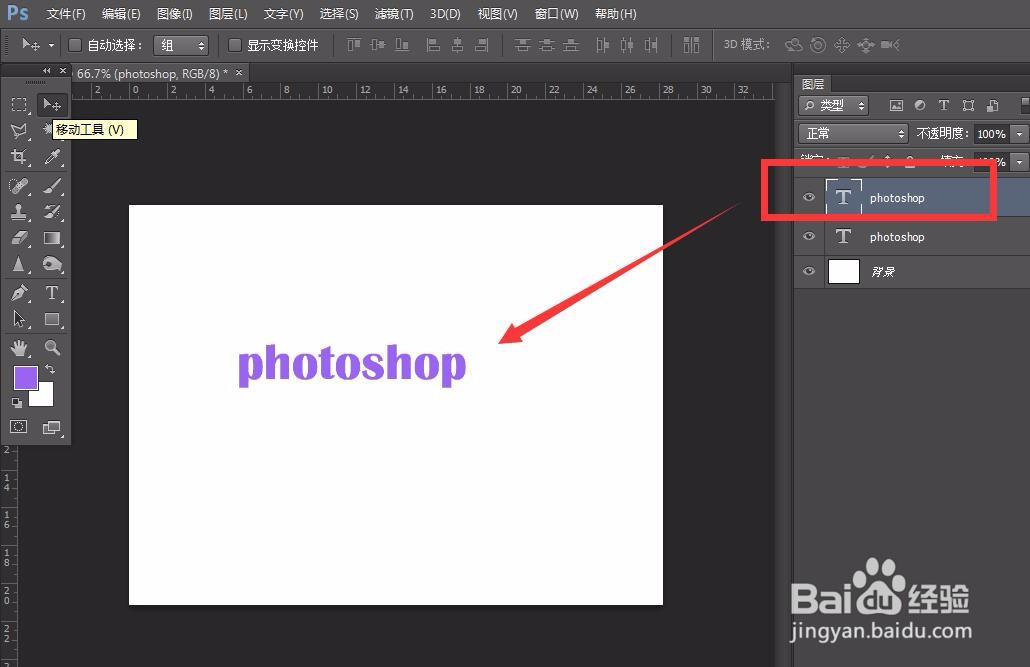Select the Pen tool
The height and width of the screenshot is (667, 1030).
pyautogui.click(x=19, y=292)
